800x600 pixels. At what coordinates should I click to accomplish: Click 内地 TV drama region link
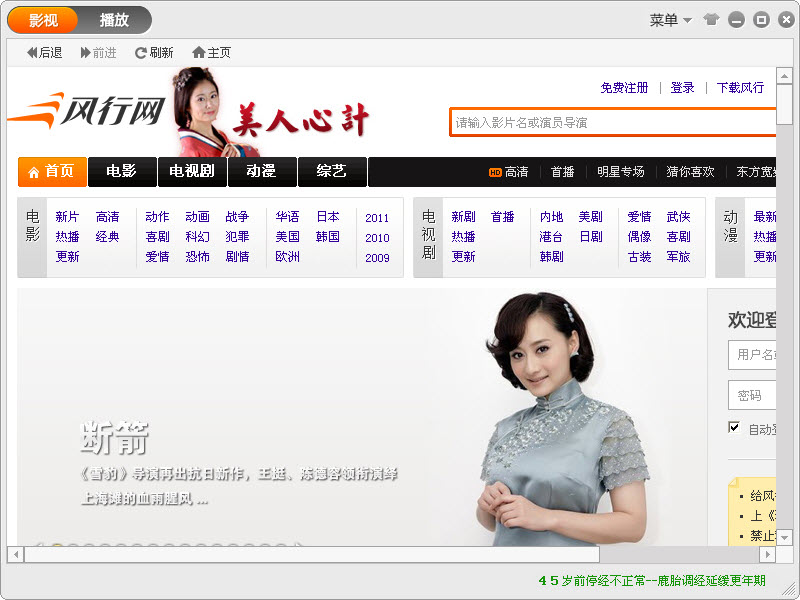(x=551, y=217)
